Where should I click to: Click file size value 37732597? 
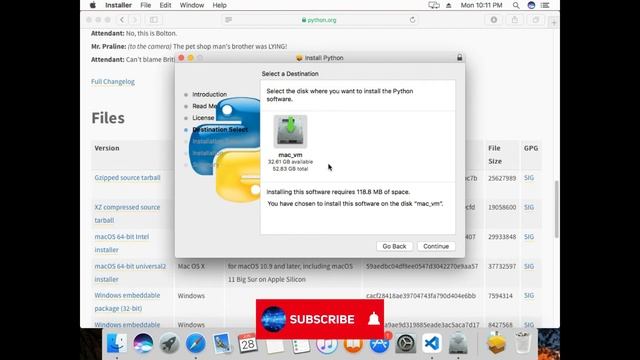(502, 267)
